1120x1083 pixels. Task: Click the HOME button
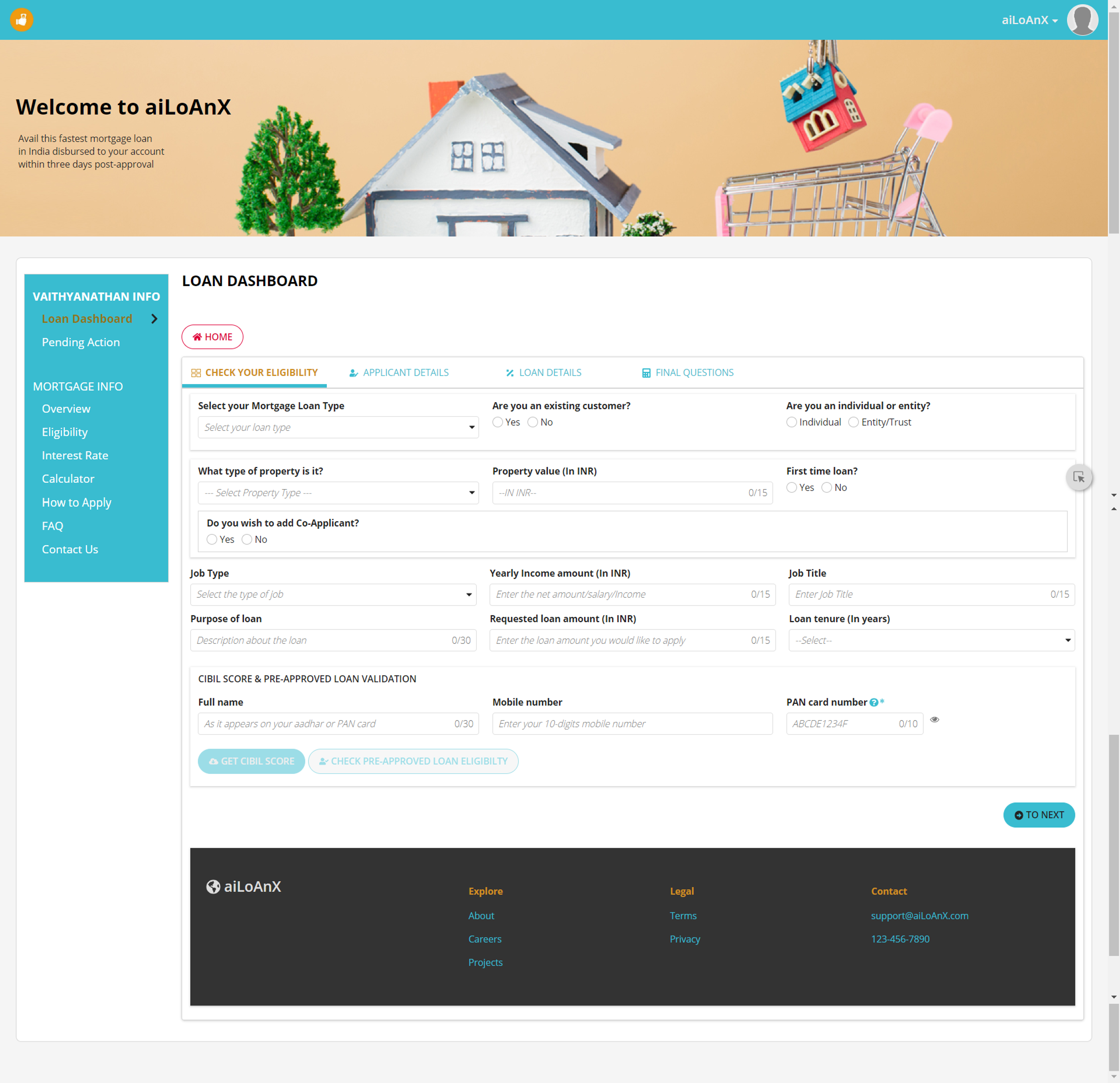[212, 337]
